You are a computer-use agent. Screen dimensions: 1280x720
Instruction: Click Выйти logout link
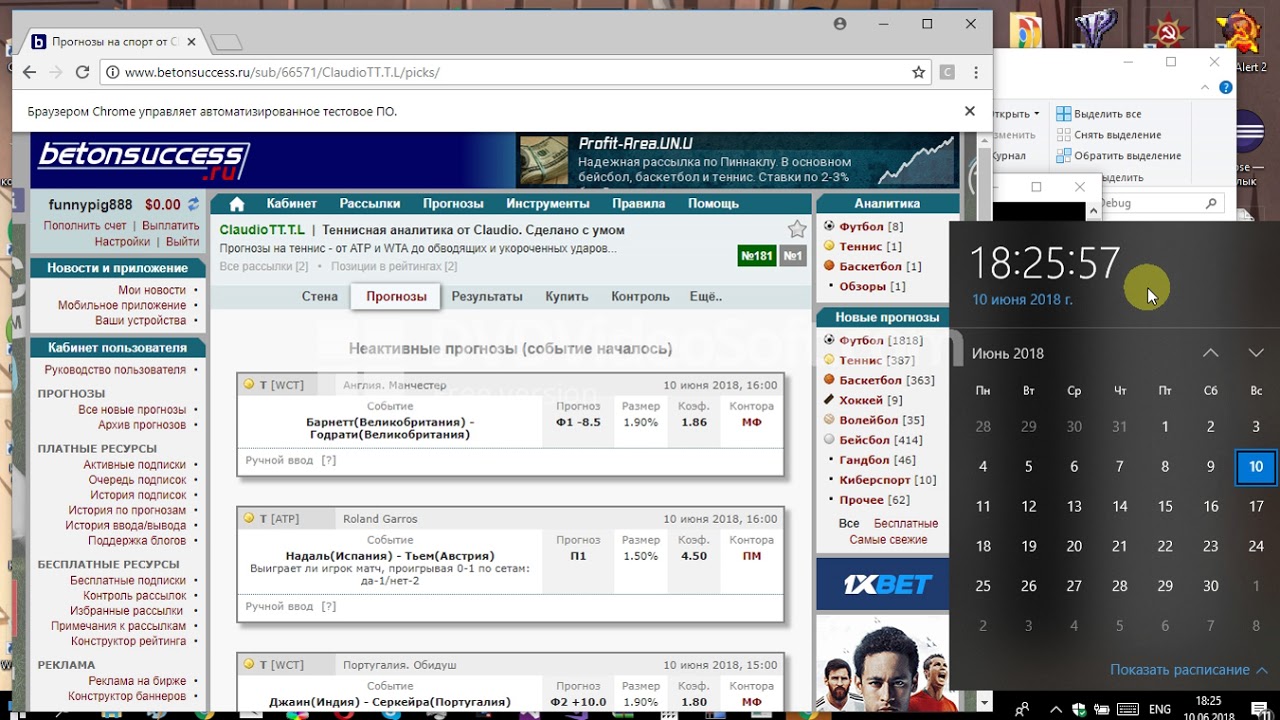click(183, 242)
